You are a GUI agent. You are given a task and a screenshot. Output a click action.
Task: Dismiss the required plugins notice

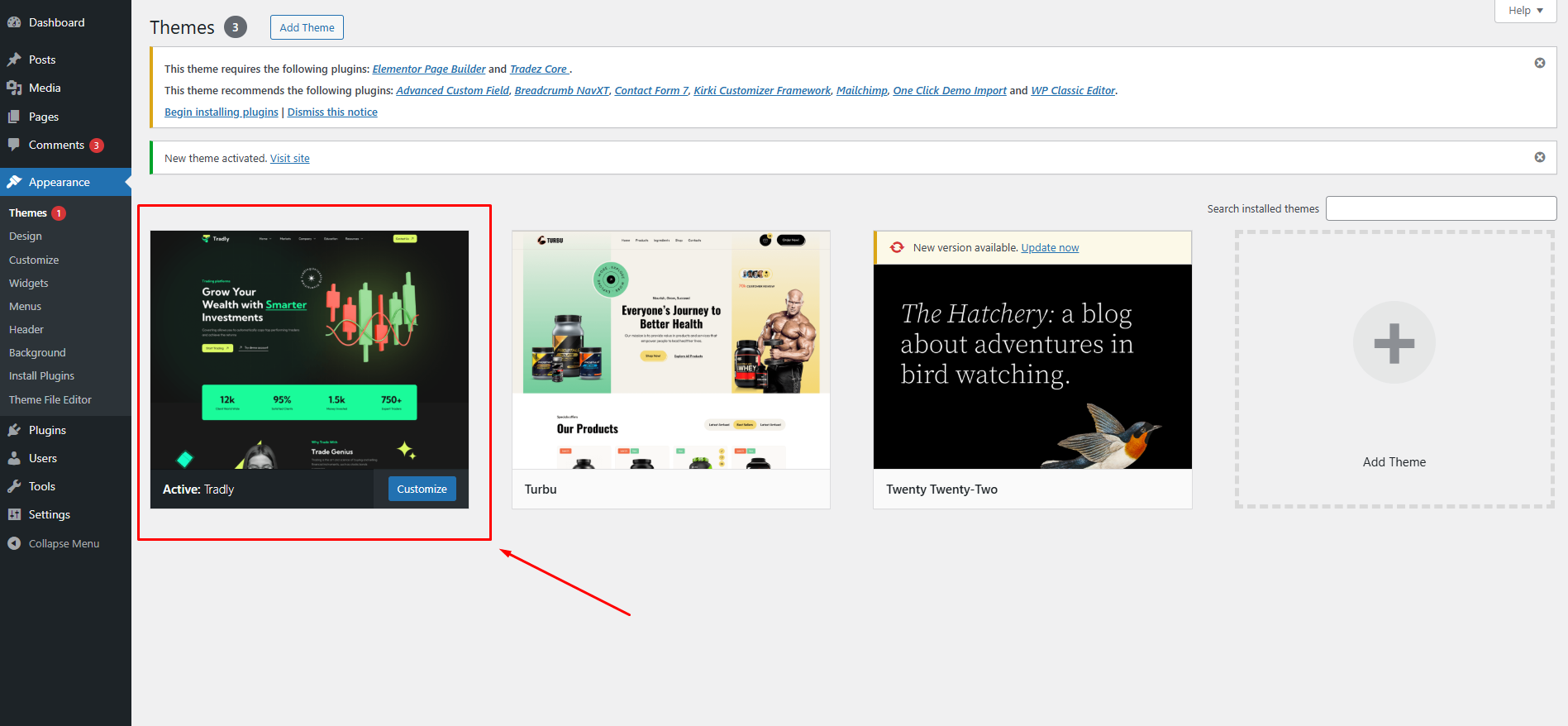pos(1540,63)
